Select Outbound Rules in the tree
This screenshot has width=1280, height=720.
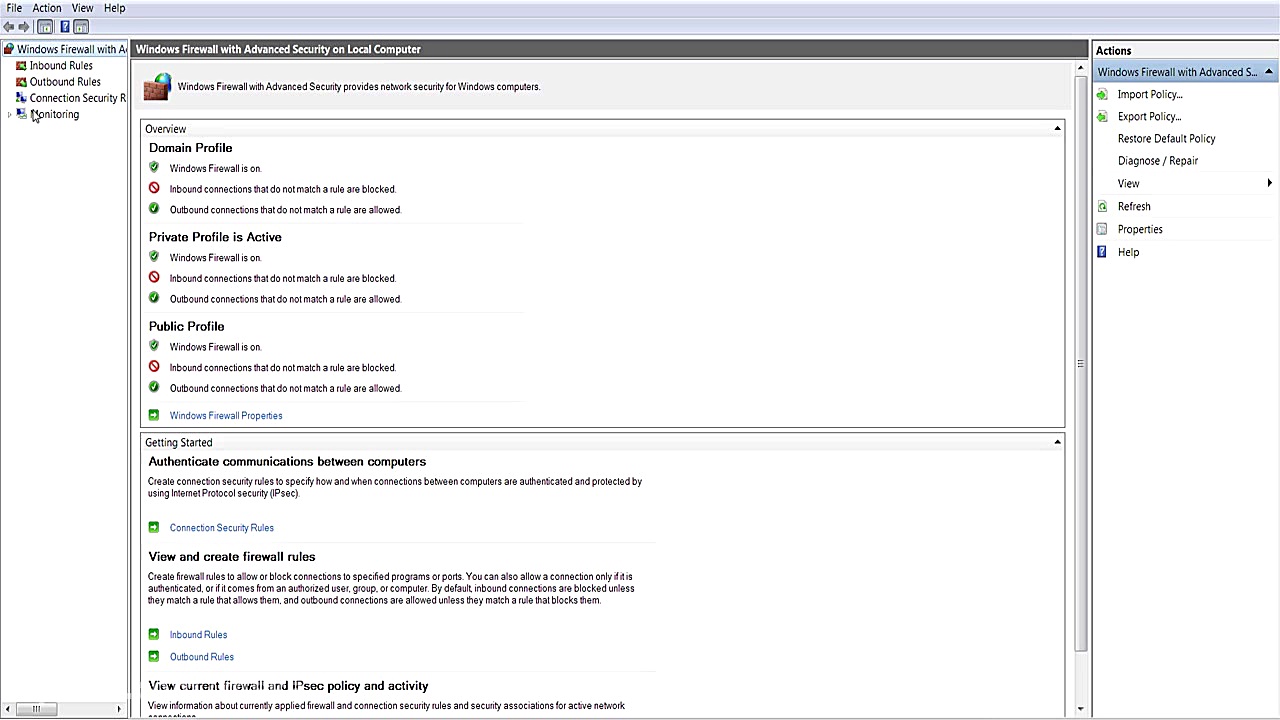65,82
